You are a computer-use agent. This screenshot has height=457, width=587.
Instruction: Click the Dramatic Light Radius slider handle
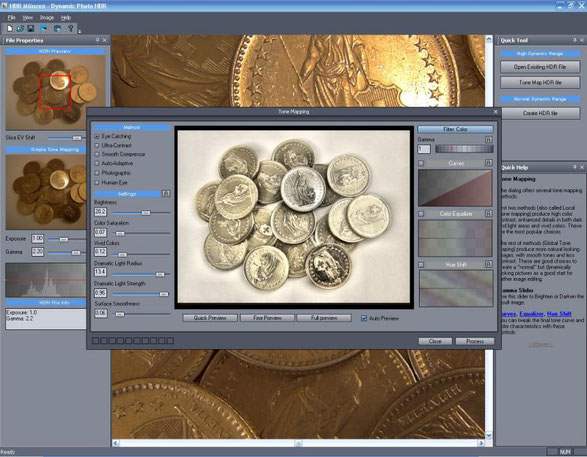point(160,275)
